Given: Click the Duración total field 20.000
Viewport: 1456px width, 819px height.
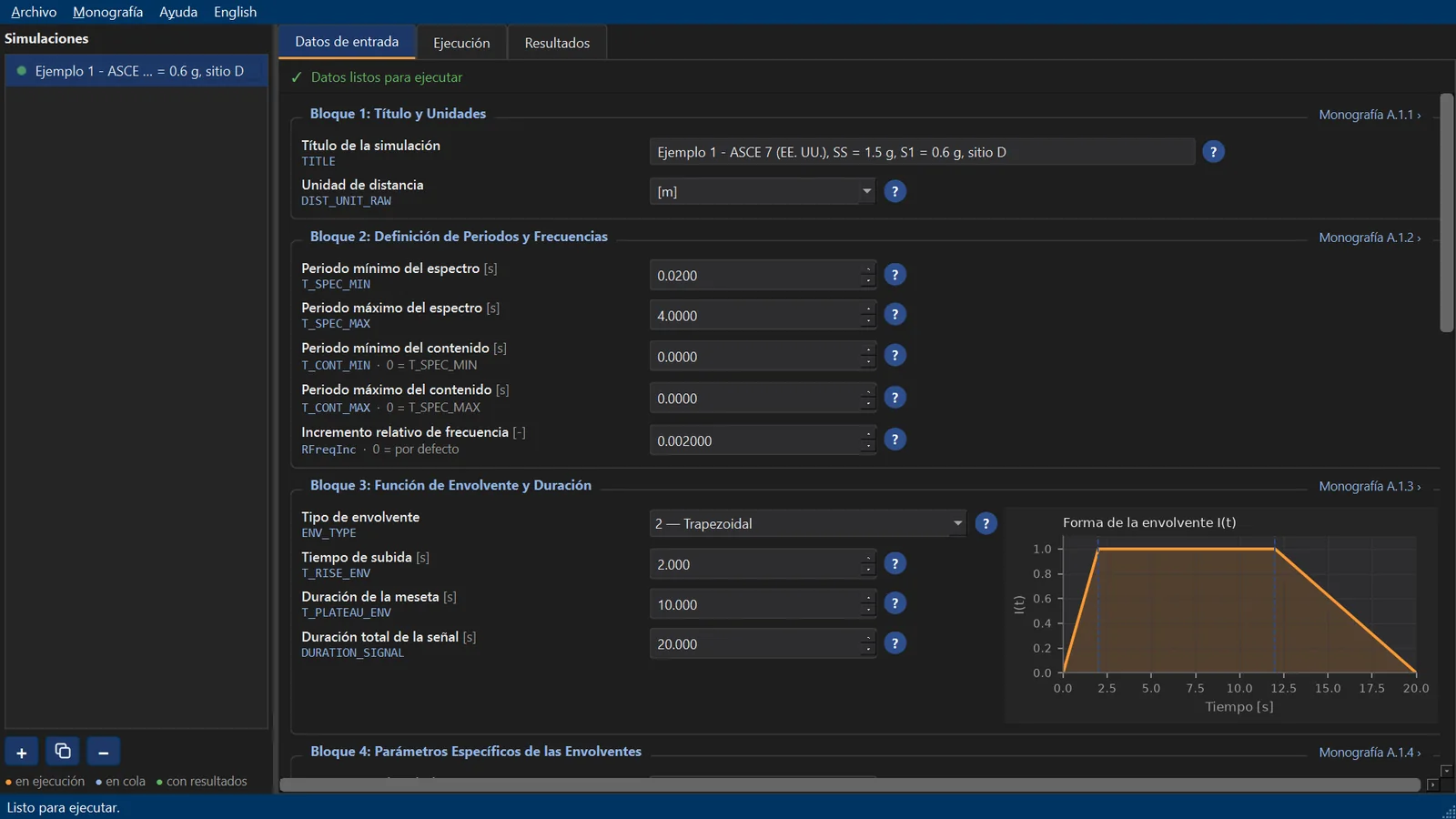Looking at the screenshot, I should (x=763, y=644).
